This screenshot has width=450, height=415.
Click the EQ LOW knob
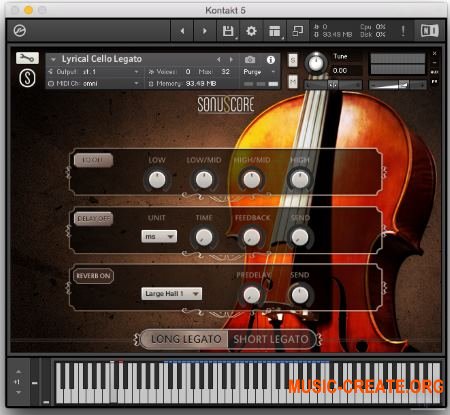click(x=157, y=180)
